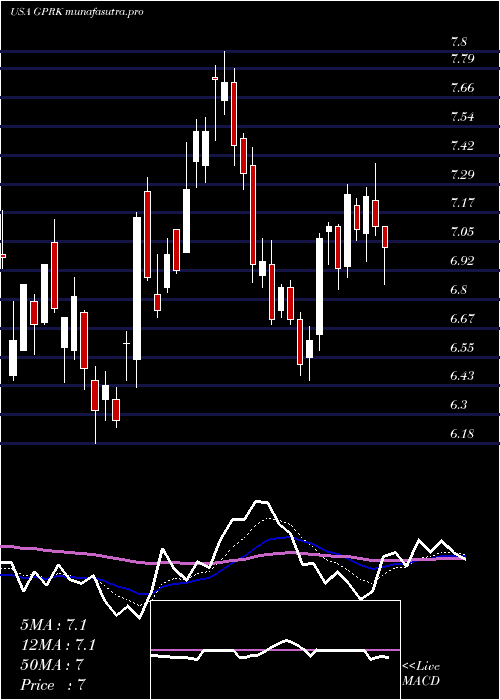Click the 'Price : 7' readout
Image resolution: width=500 pixels, height=700 pixels.
(x=52, y=685)
